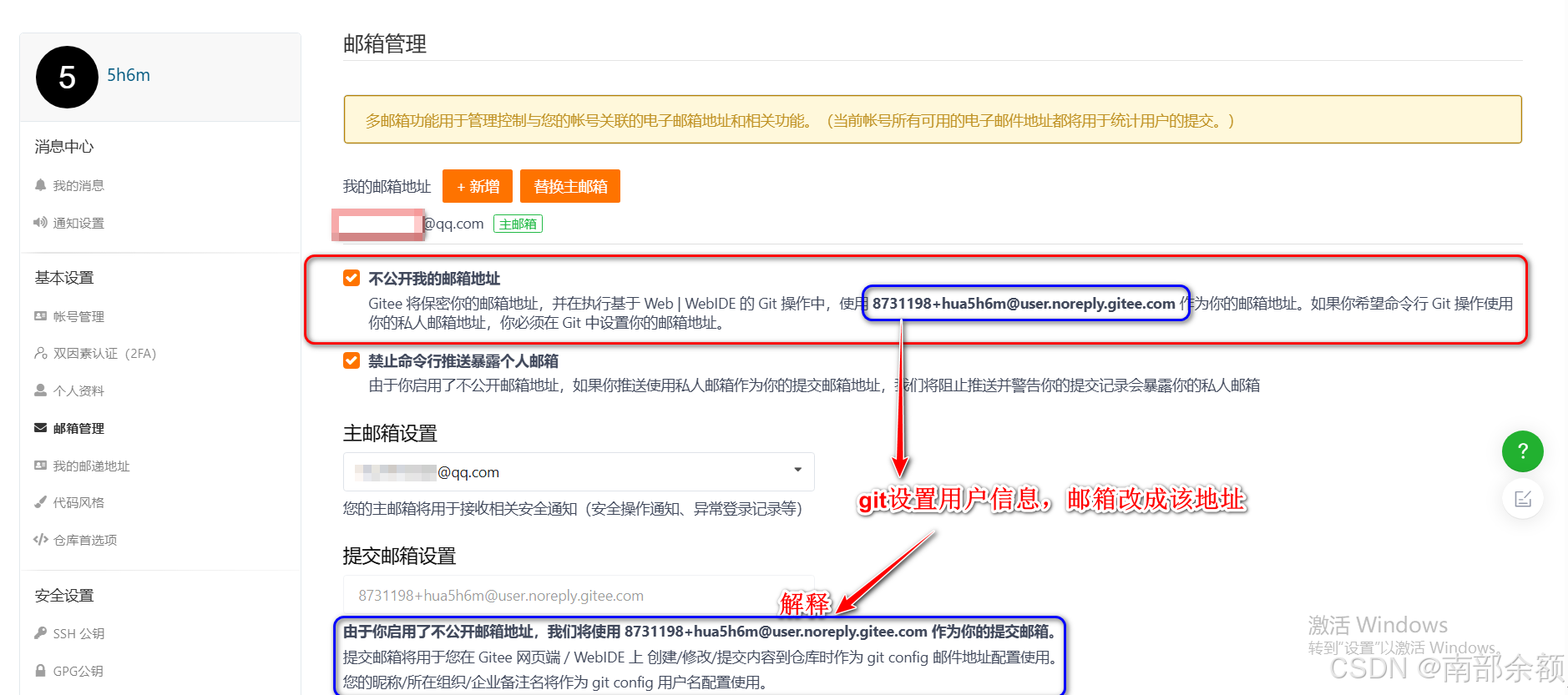The width and height of the screenshot is (1568, 695).
Task: Click the key icon beside SSH 公钥
Action: (40, 632)
